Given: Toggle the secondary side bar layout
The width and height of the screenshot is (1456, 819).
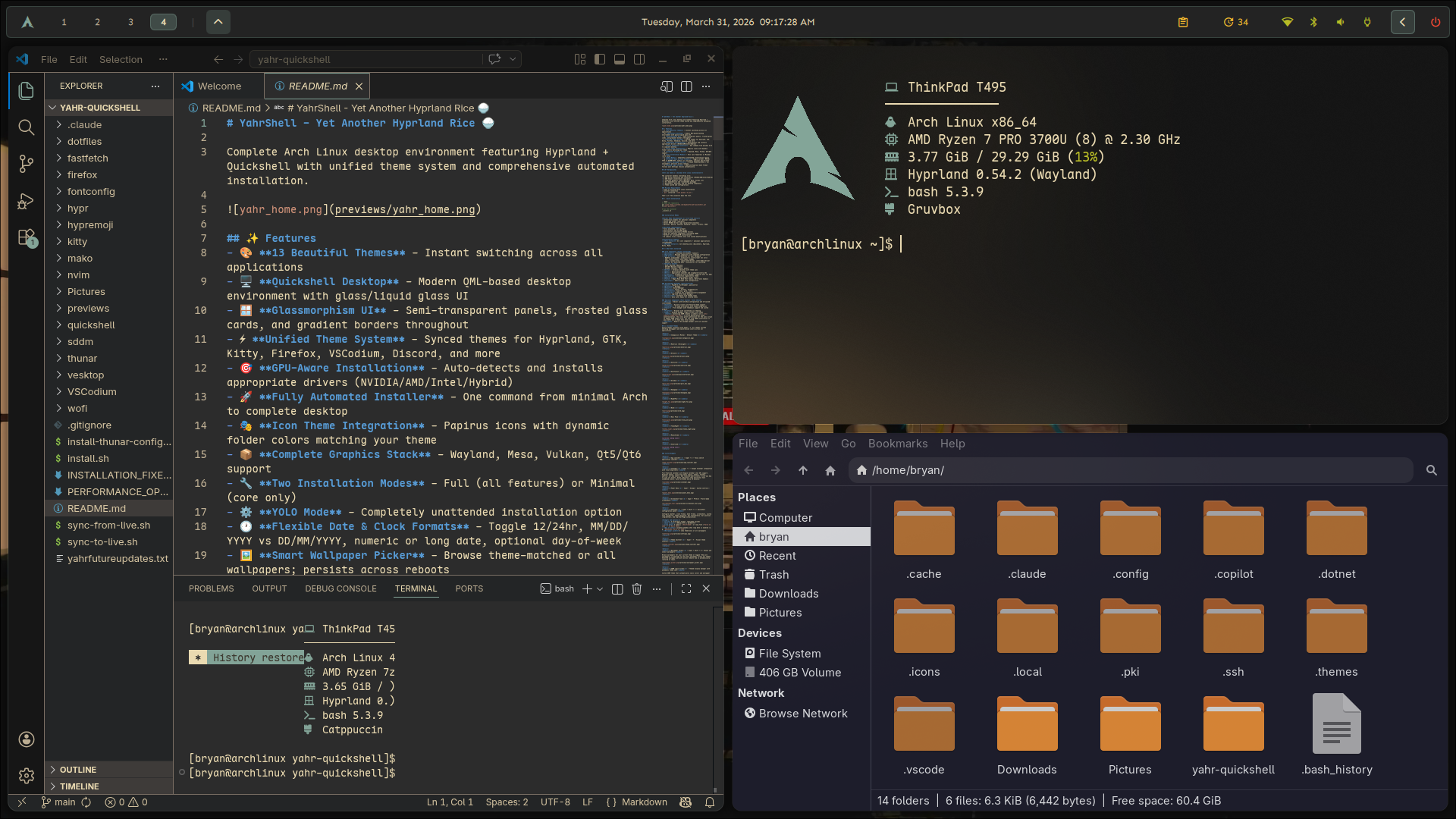Looking at the screenshot, I should [x=639, y=59].
